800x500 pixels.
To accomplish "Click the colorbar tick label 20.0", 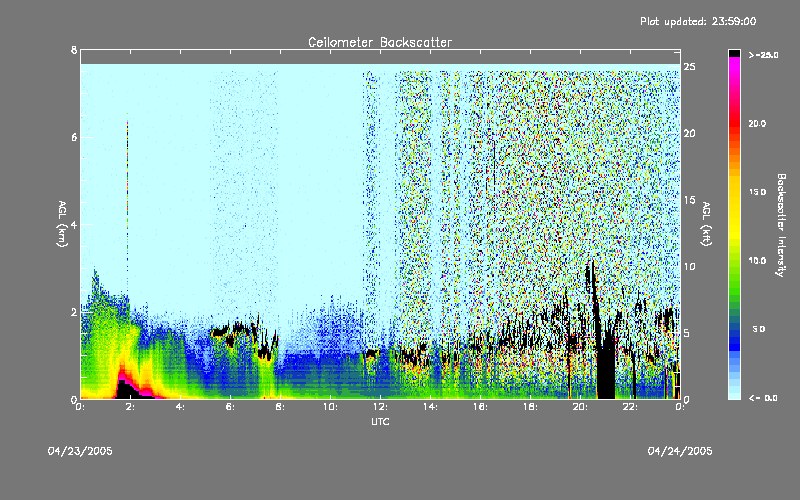I will tap(757, 123).
